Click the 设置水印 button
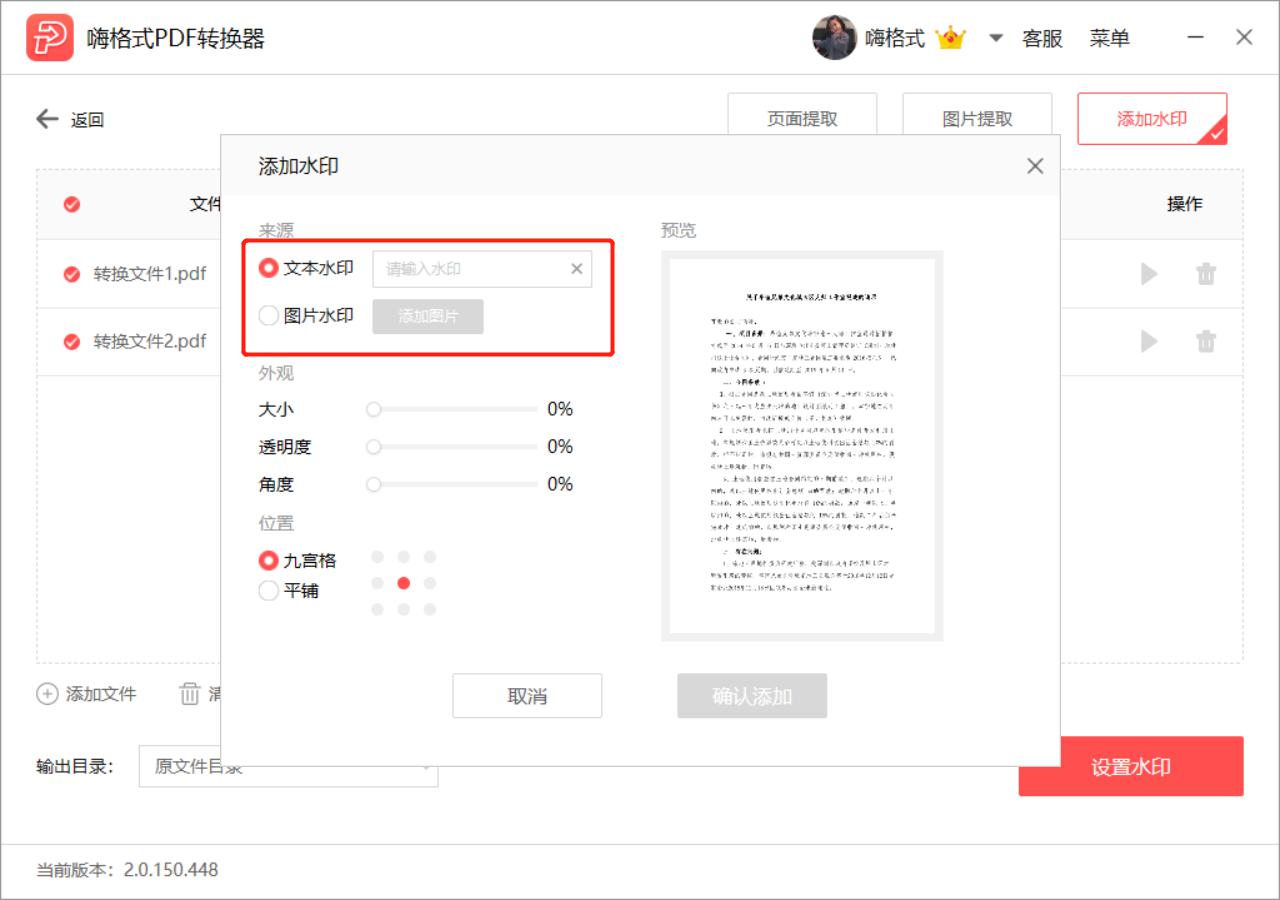The image size is (1280, 900). 1131,767
